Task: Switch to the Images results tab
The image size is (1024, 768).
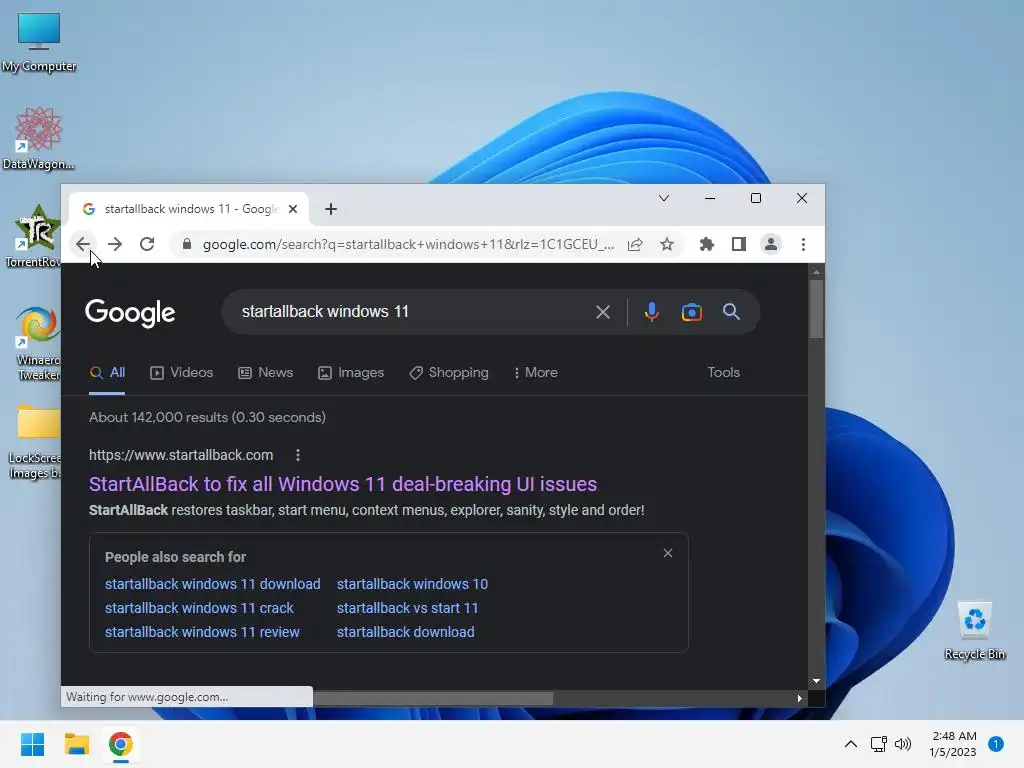Action: pyautogui.click(x=351, y=373)
